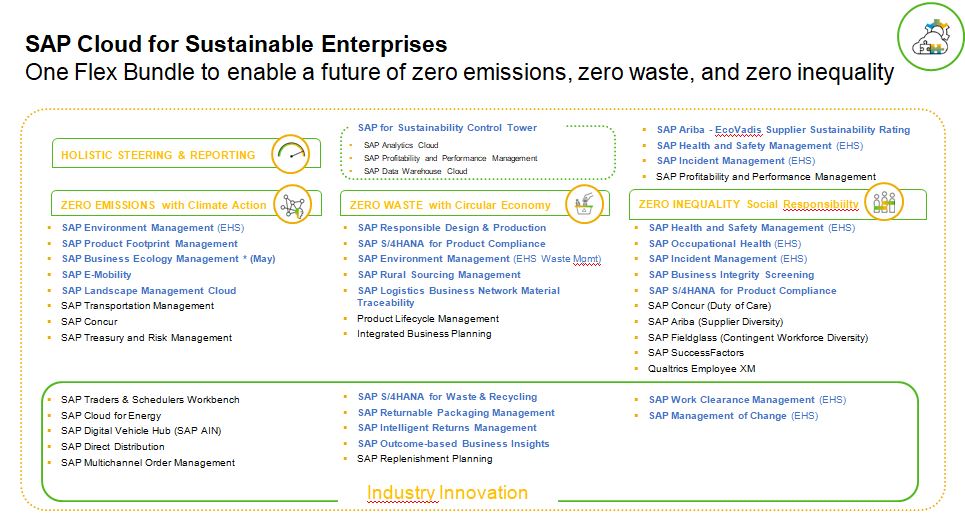The height and width of the screenshot is (513, 965).
Task: Click SAP Work Clearance Management (EHS)
Action: pyautogui.click(x=747, y=400)
